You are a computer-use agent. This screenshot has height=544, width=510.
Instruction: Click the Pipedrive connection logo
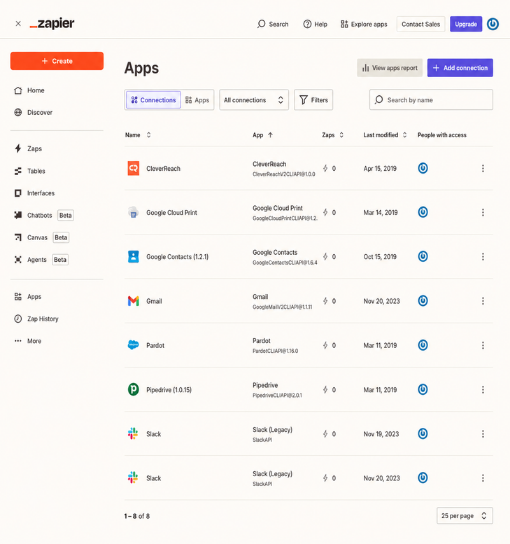click(x=133, y=389)
